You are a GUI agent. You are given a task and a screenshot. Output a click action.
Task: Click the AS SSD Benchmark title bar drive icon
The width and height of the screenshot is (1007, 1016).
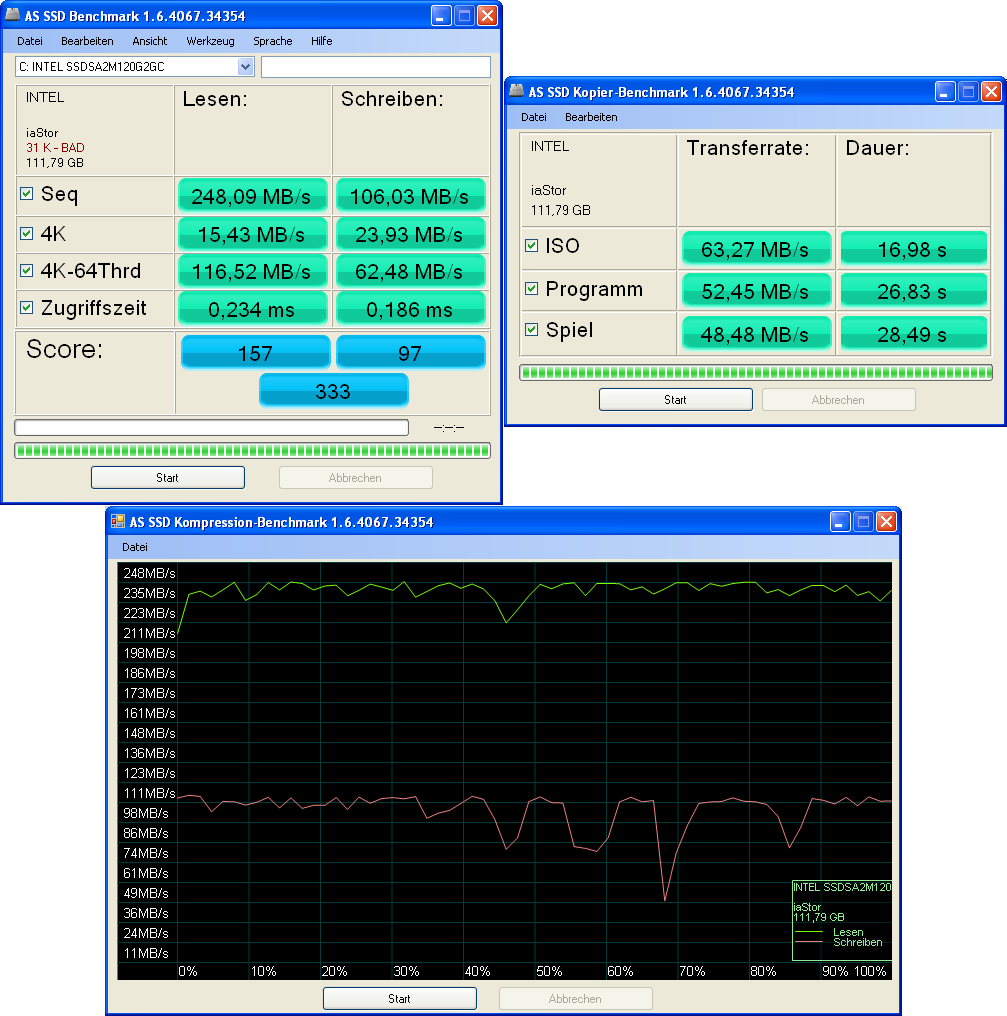(15, 16)
